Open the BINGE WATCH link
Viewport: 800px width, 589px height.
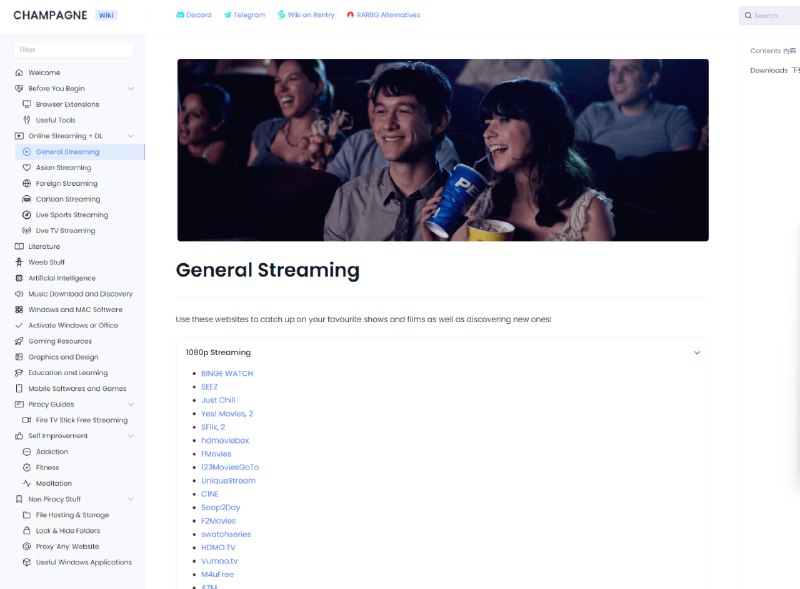coord(227,373)
